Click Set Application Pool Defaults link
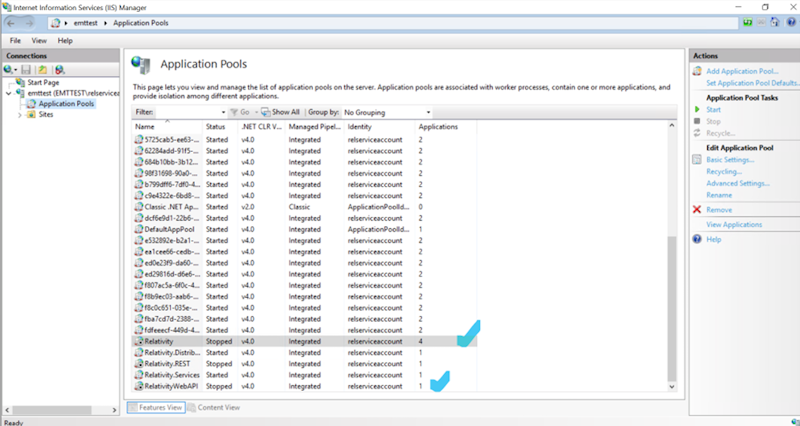Viewport: 800px width, 426px height. pyautogui.click(x=753, y=83)
